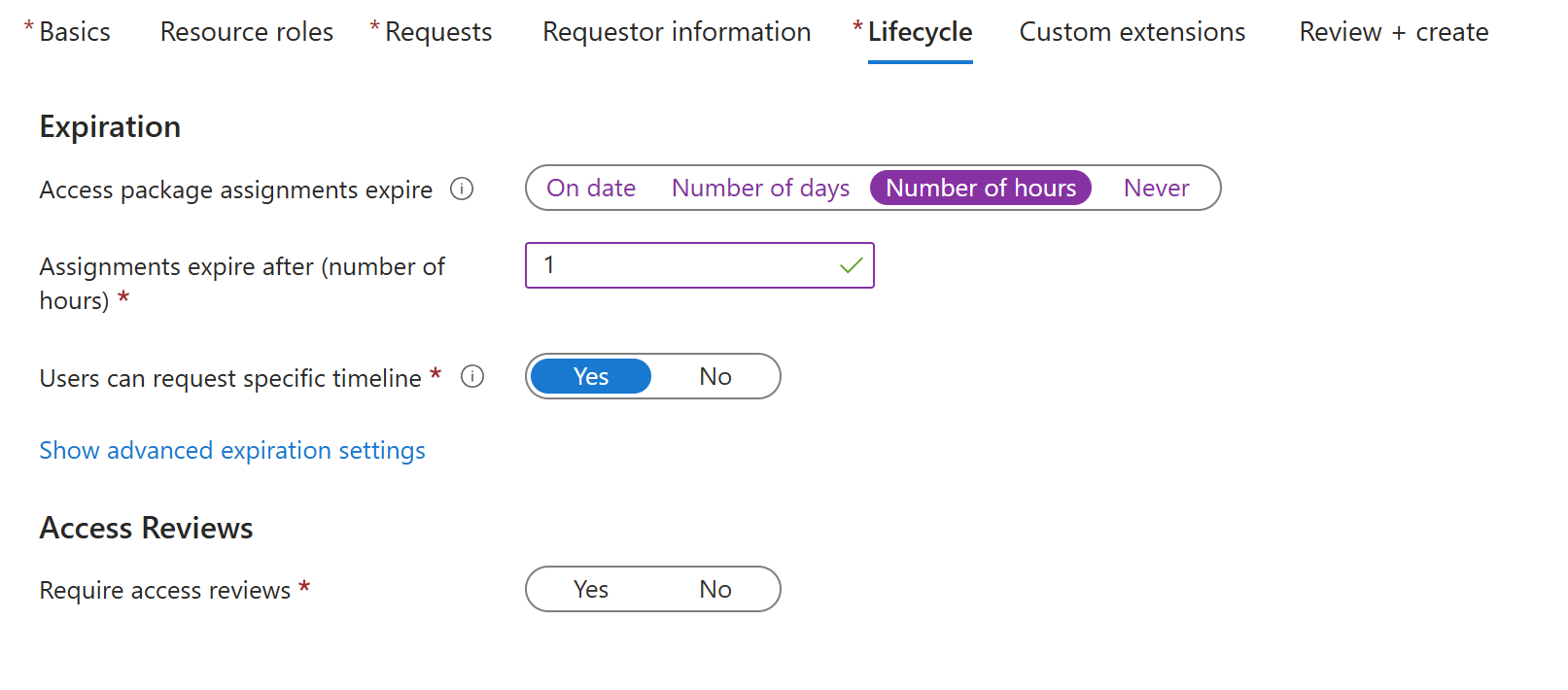The height and width of the screenshot is (690, 1568).
Task: Set assignments to Never expire
Action: point(1156,188)
